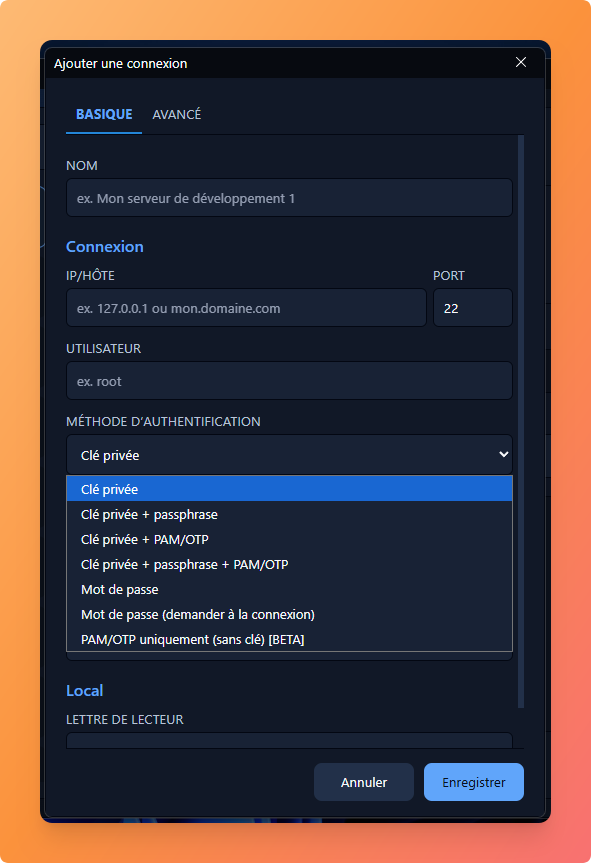The image size is (591, 863).
Task: Pick Clé privée + PAM/OTP option
Action: click(x=289, y=539)
